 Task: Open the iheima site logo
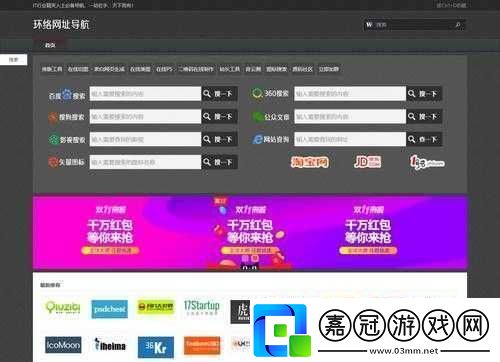coord(110,345)
